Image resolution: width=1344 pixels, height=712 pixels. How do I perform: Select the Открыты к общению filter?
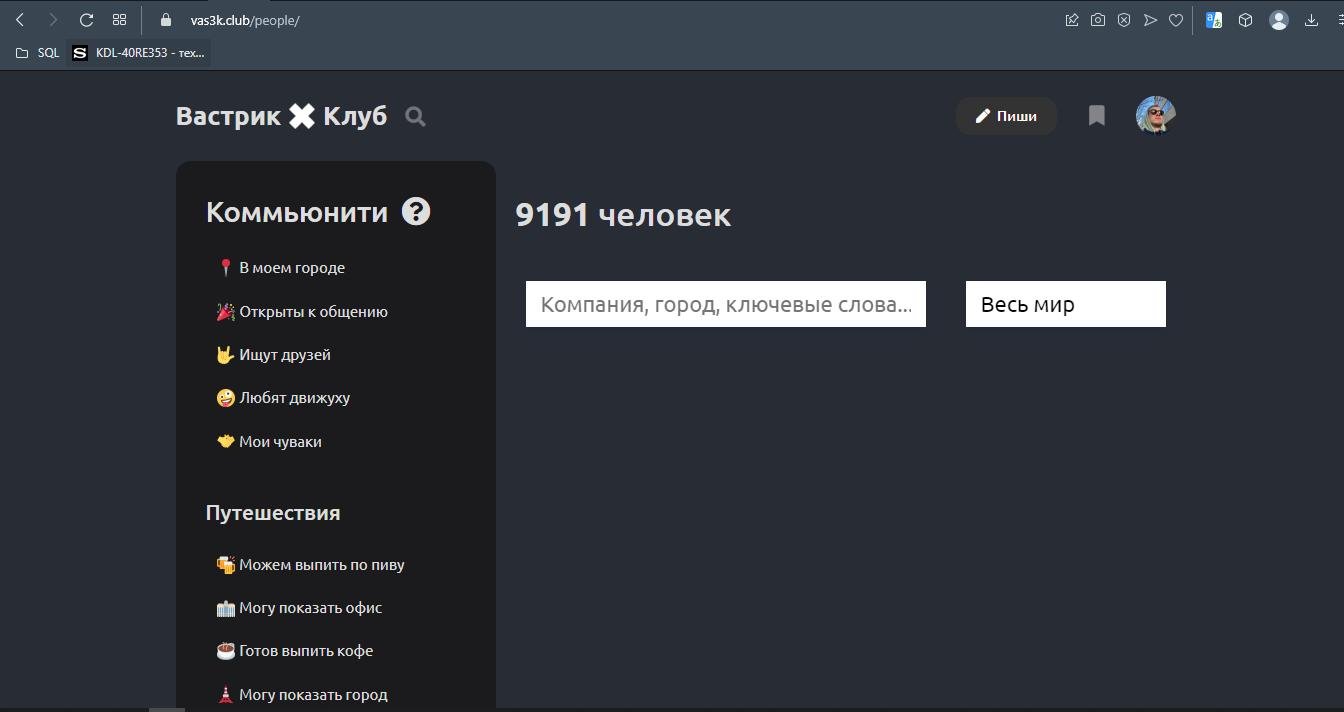click(x=312, y=312)
